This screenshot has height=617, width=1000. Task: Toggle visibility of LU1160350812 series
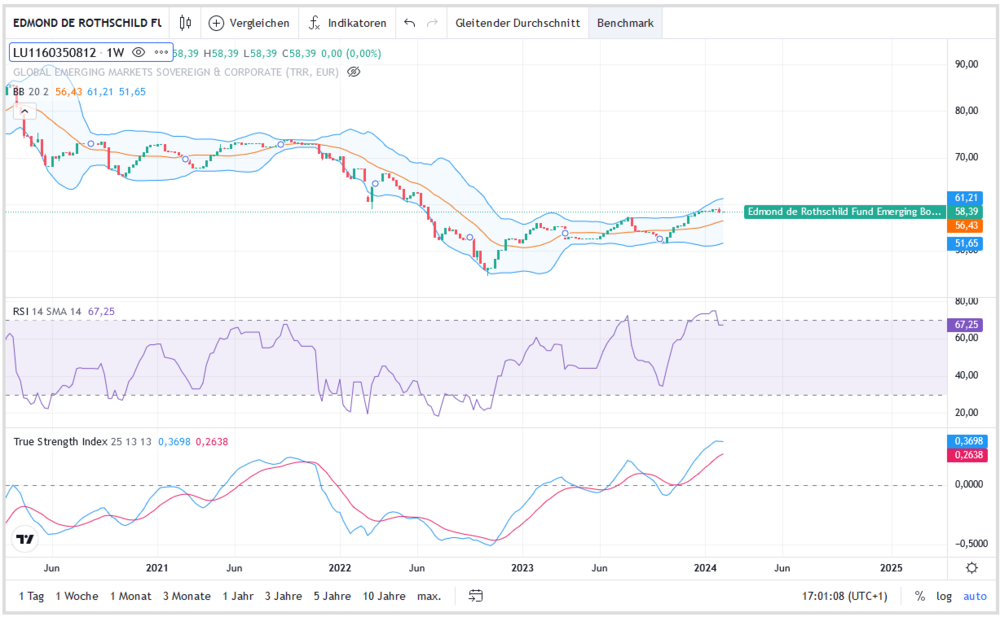click(139, 53)
